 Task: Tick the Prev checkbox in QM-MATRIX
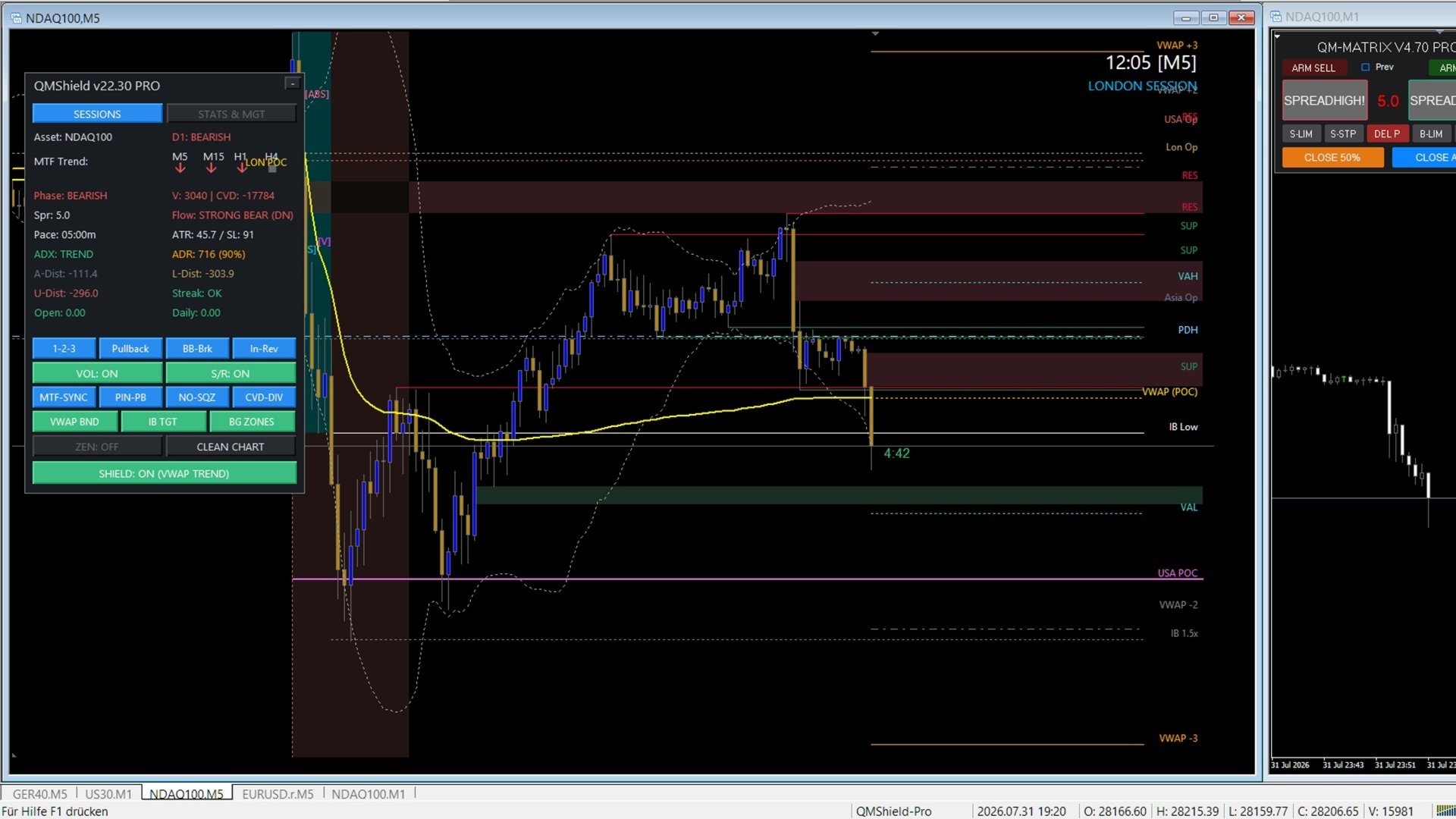[x=1365, y=67]
